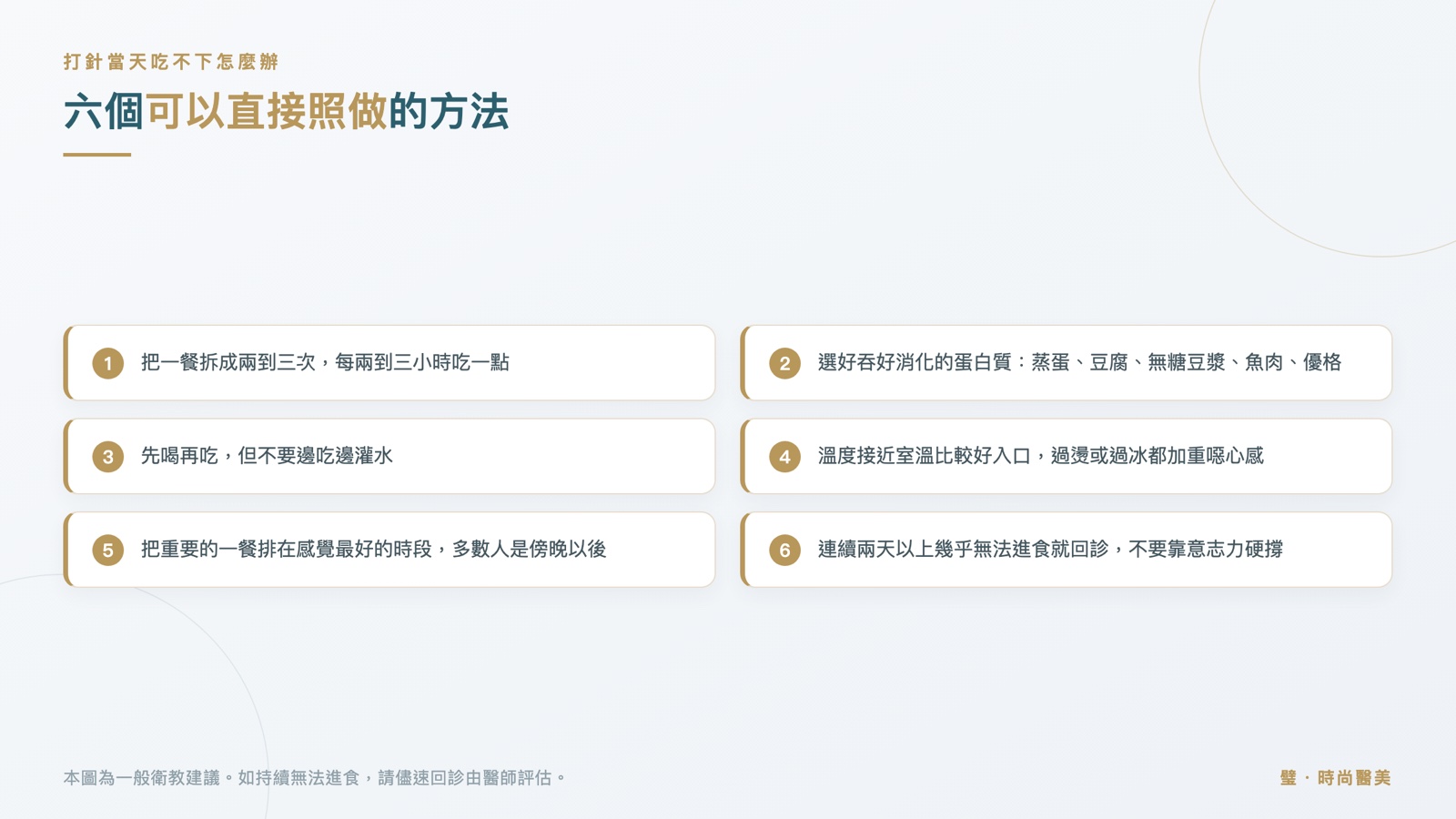Select the text 選好吞好消化的蛋白質
The width and height of the screenshot is (1456, 819).
pos(915,362)
